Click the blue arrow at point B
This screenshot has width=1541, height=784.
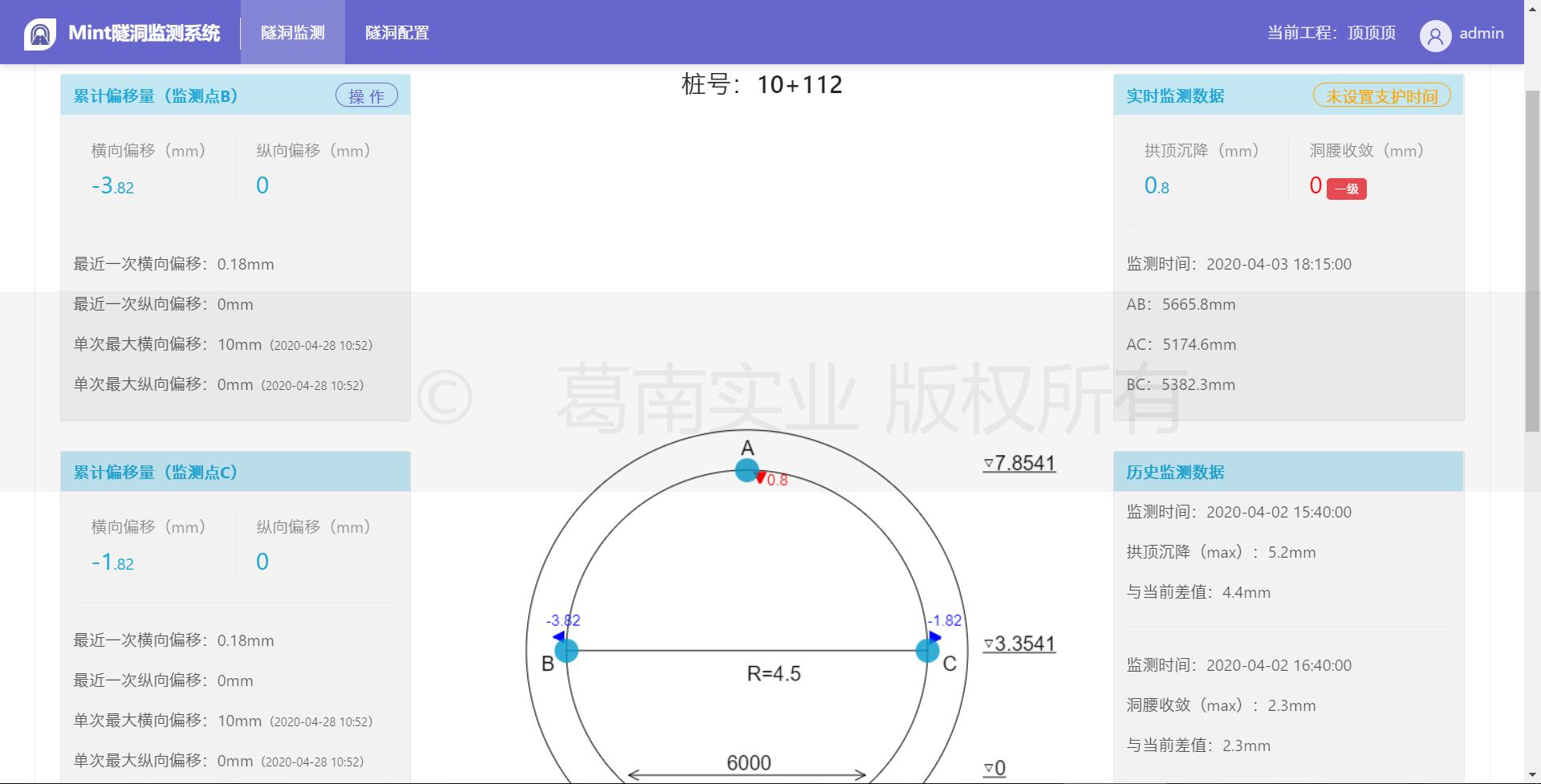tap(559, 636)
